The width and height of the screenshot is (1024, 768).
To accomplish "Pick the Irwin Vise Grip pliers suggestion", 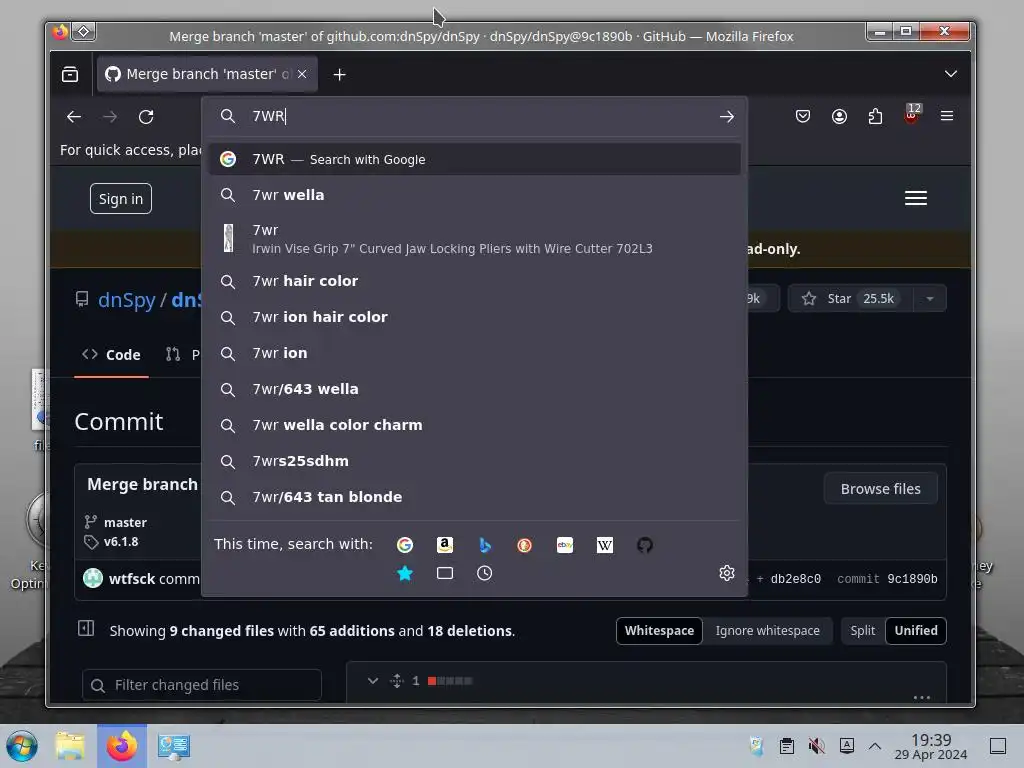I will pos(475,238).
